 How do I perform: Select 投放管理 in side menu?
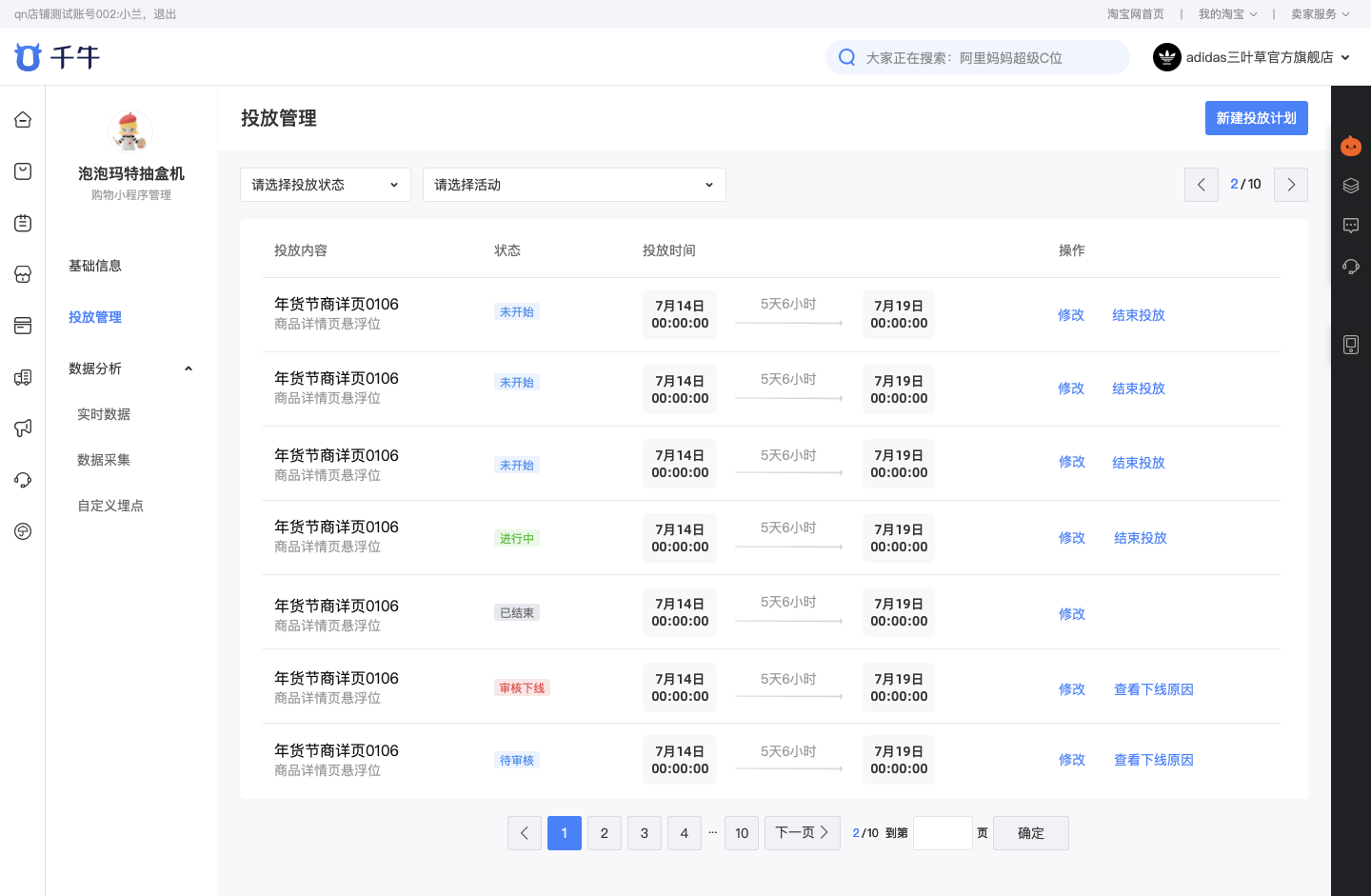pyautogui.click(x=95, y=317)
